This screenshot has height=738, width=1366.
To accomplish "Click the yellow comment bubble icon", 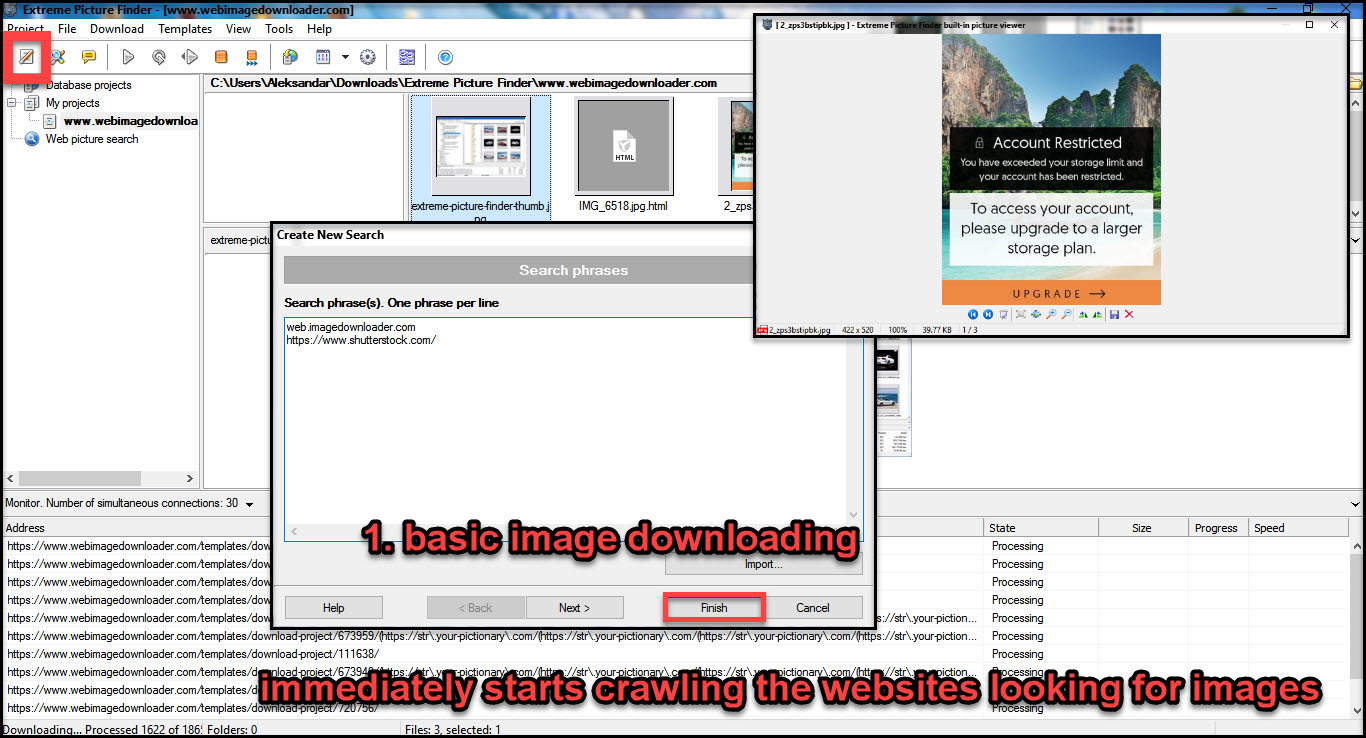I will (89, 57).
